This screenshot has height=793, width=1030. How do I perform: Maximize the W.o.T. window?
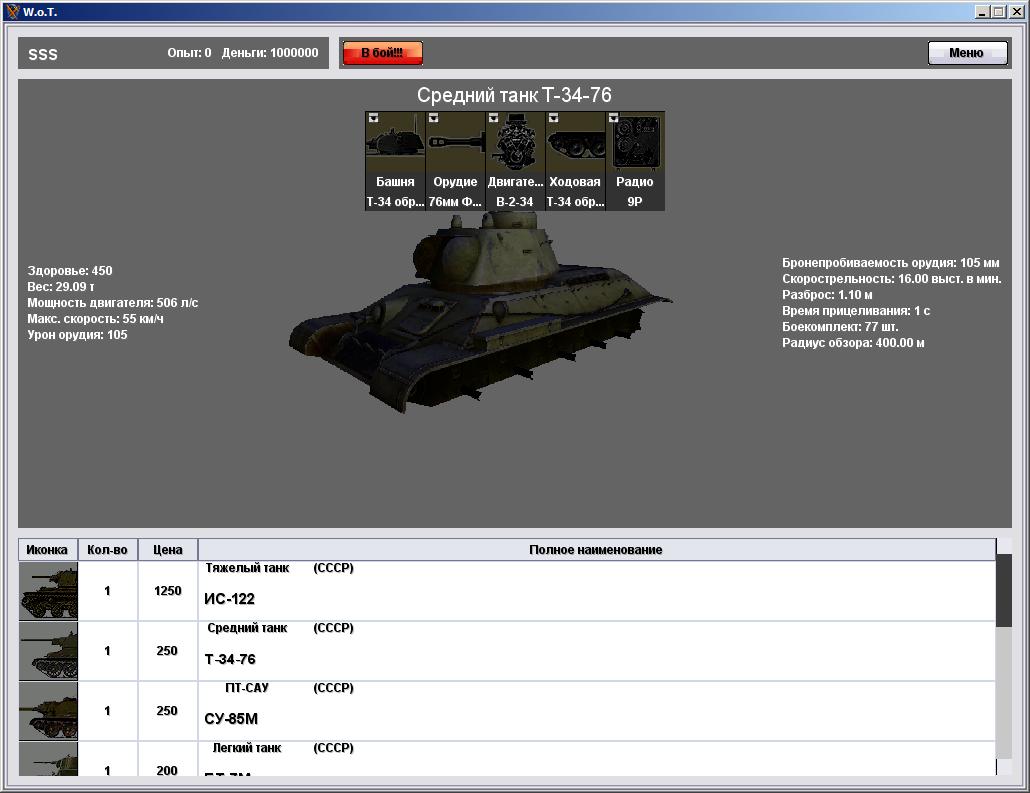pos(998,12)
